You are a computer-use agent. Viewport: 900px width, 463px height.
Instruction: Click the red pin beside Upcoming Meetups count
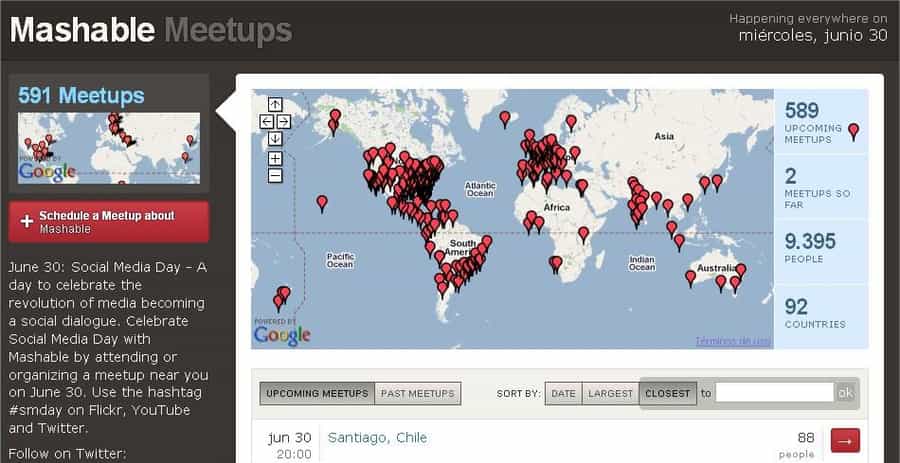point(854,131)
